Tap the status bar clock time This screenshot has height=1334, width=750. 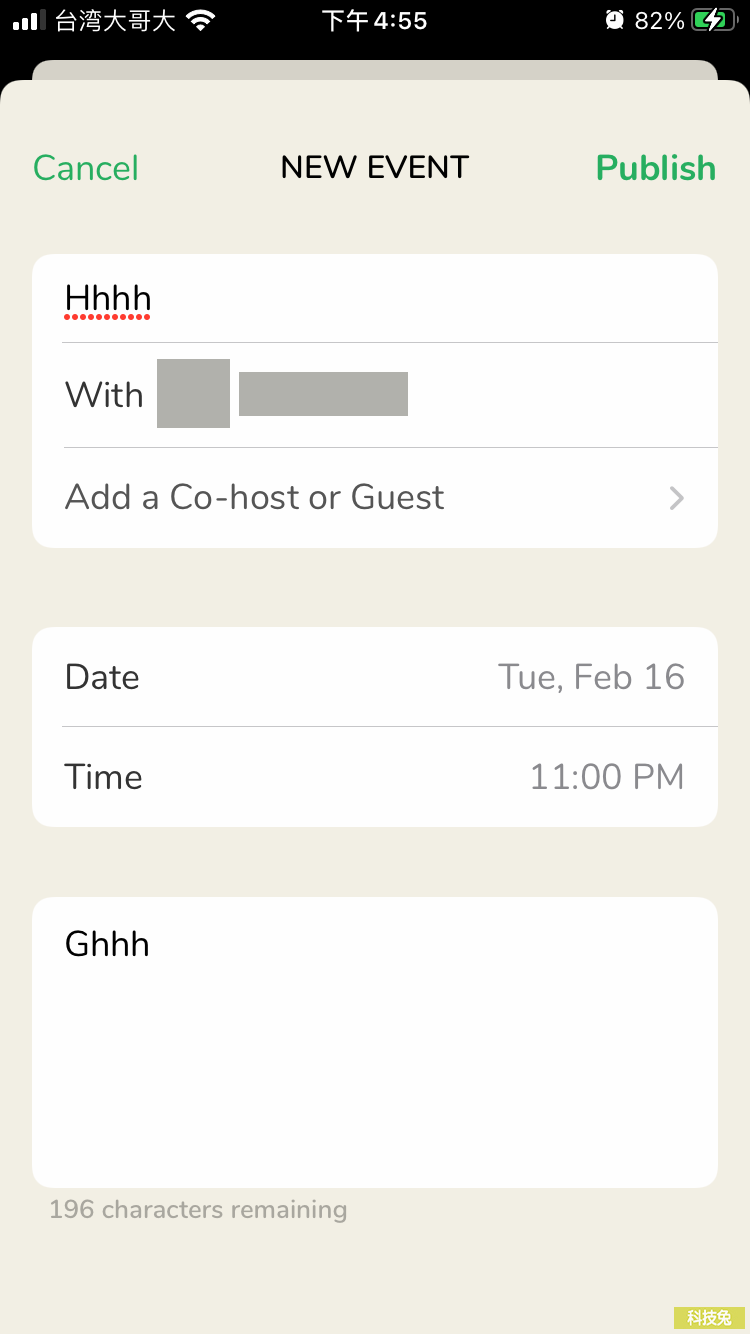(x=375, y=21)
